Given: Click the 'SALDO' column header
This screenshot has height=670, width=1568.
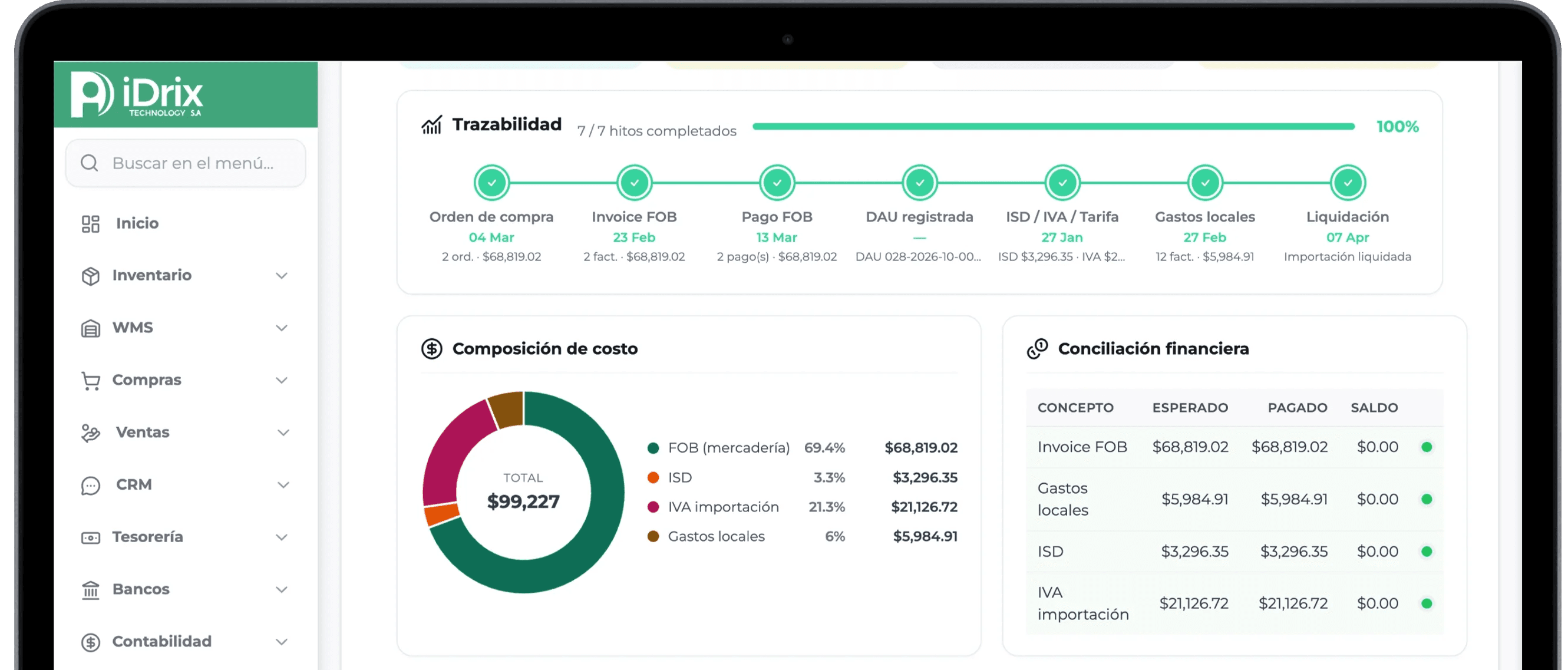Looking at the screenshot, I should 1374,408.
